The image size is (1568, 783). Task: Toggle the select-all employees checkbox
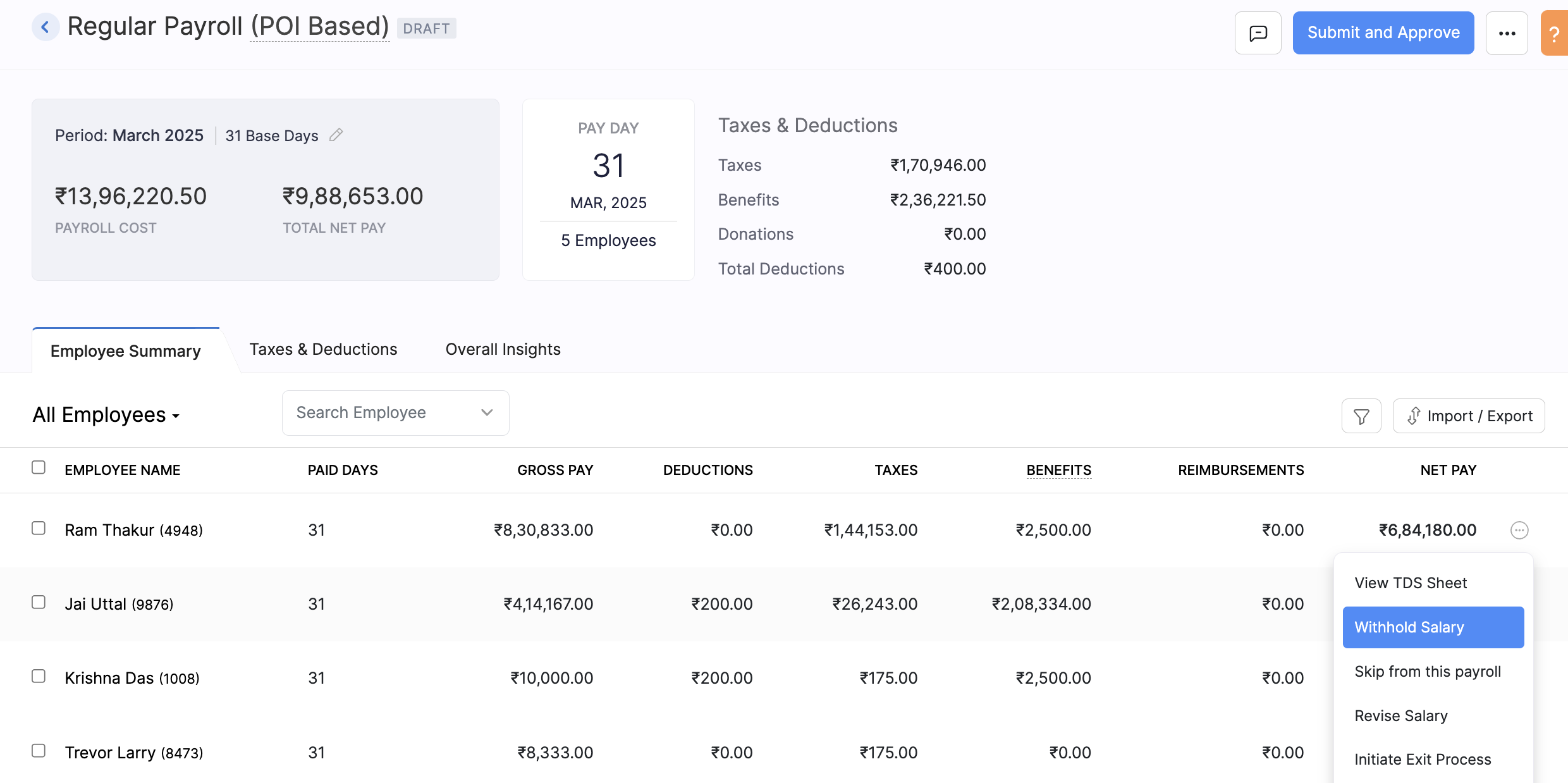coord(39,467)
